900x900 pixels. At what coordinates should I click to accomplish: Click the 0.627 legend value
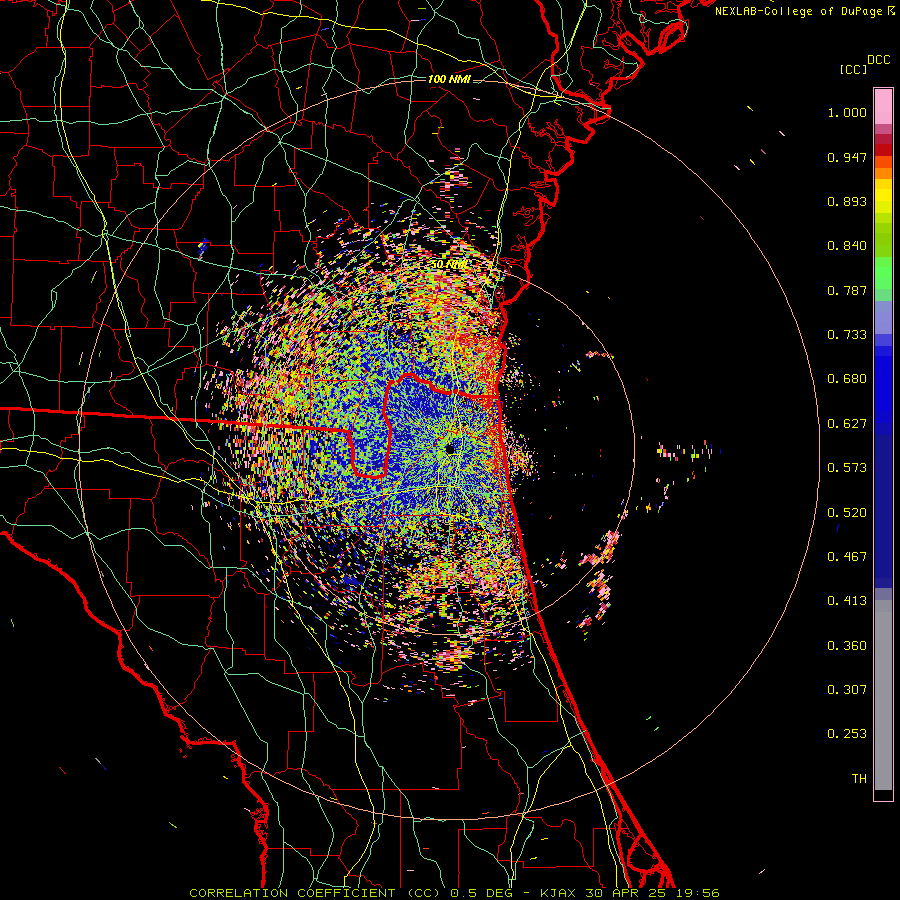847,424
